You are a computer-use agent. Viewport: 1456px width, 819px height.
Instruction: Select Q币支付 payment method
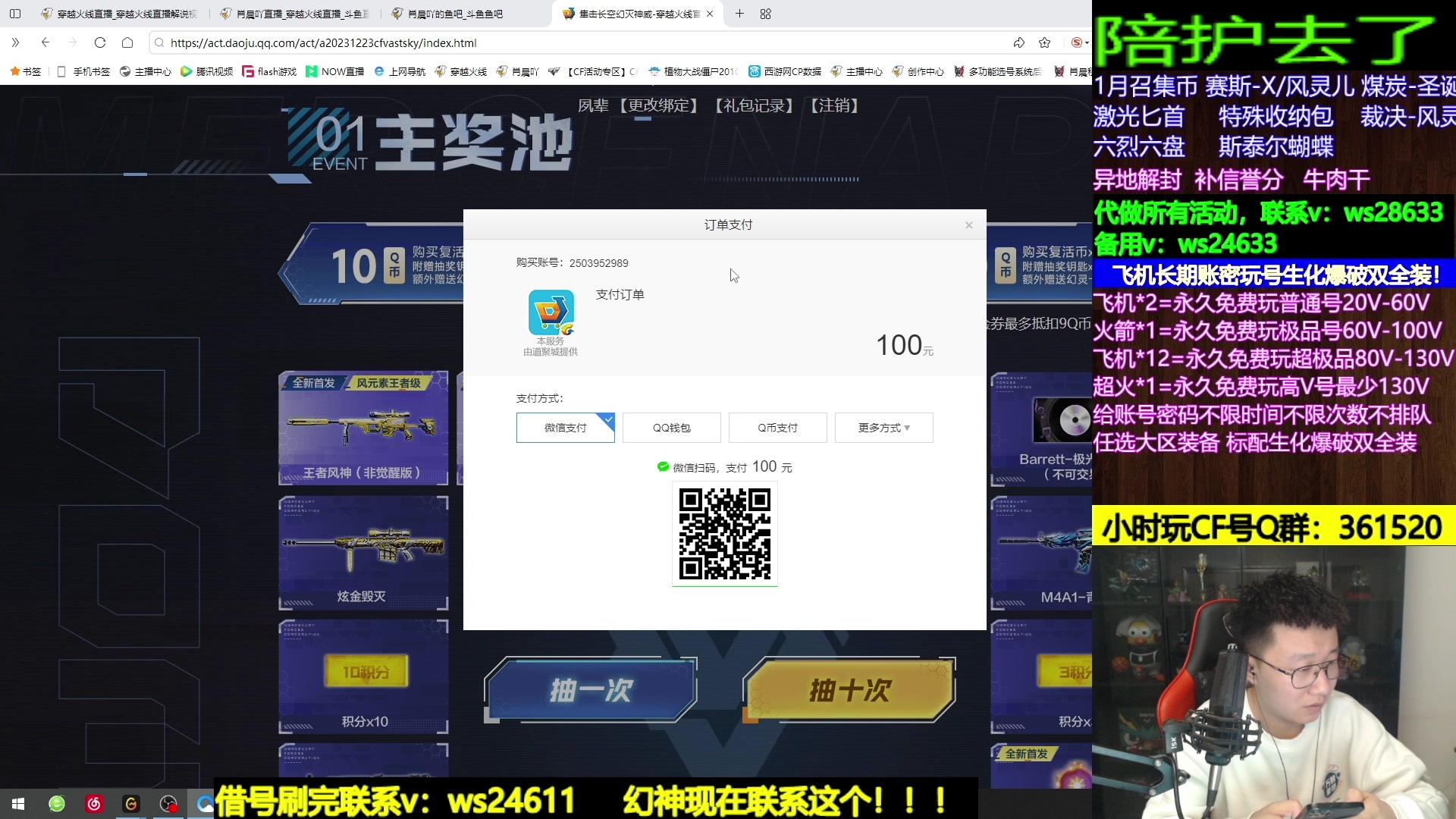[778, 428]
